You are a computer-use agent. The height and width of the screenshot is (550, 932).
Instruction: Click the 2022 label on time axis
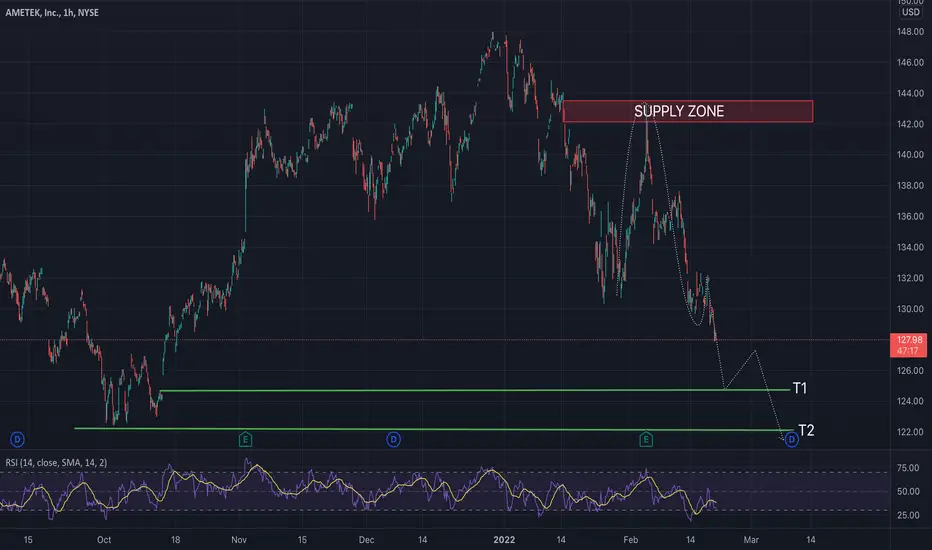coord(504,540)
